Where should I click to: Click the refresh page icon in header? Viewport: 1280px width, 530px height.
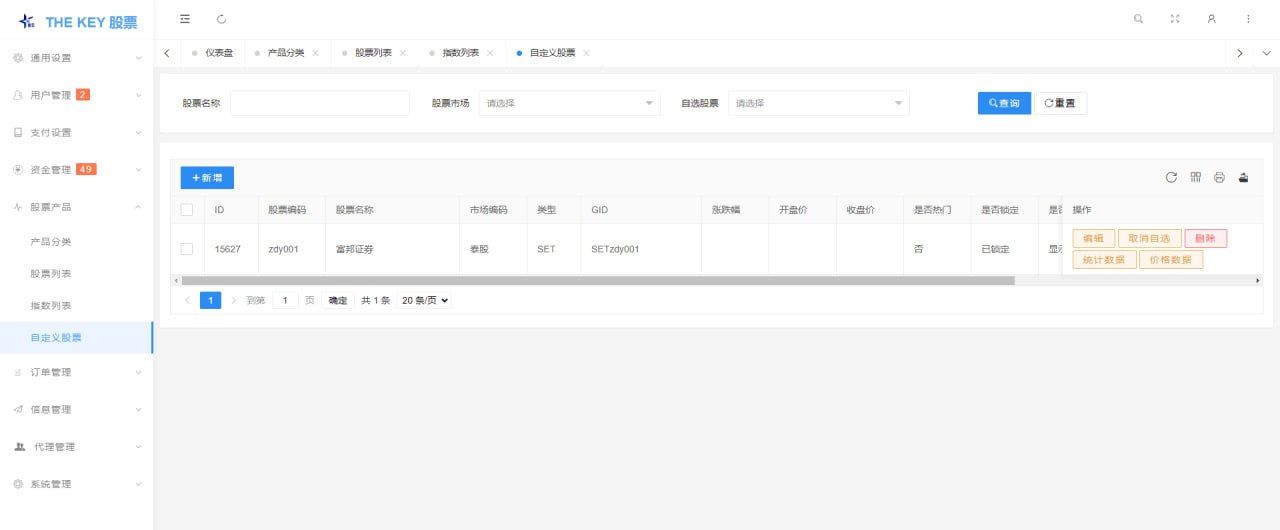[x=221, y=19]
